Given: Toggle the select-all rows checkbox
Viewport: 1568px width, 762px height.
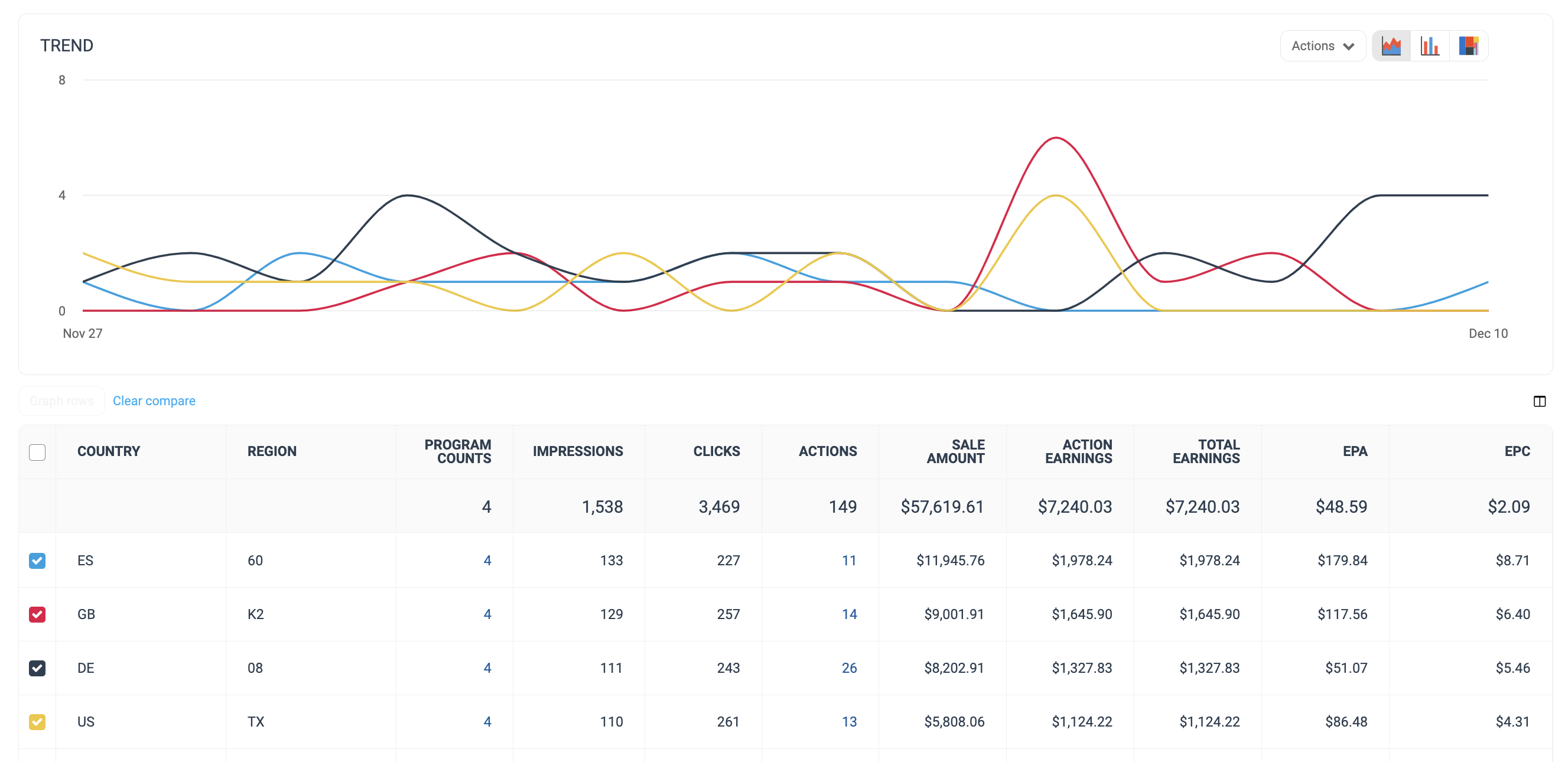Looking at the screenshot, I should 37,452.
